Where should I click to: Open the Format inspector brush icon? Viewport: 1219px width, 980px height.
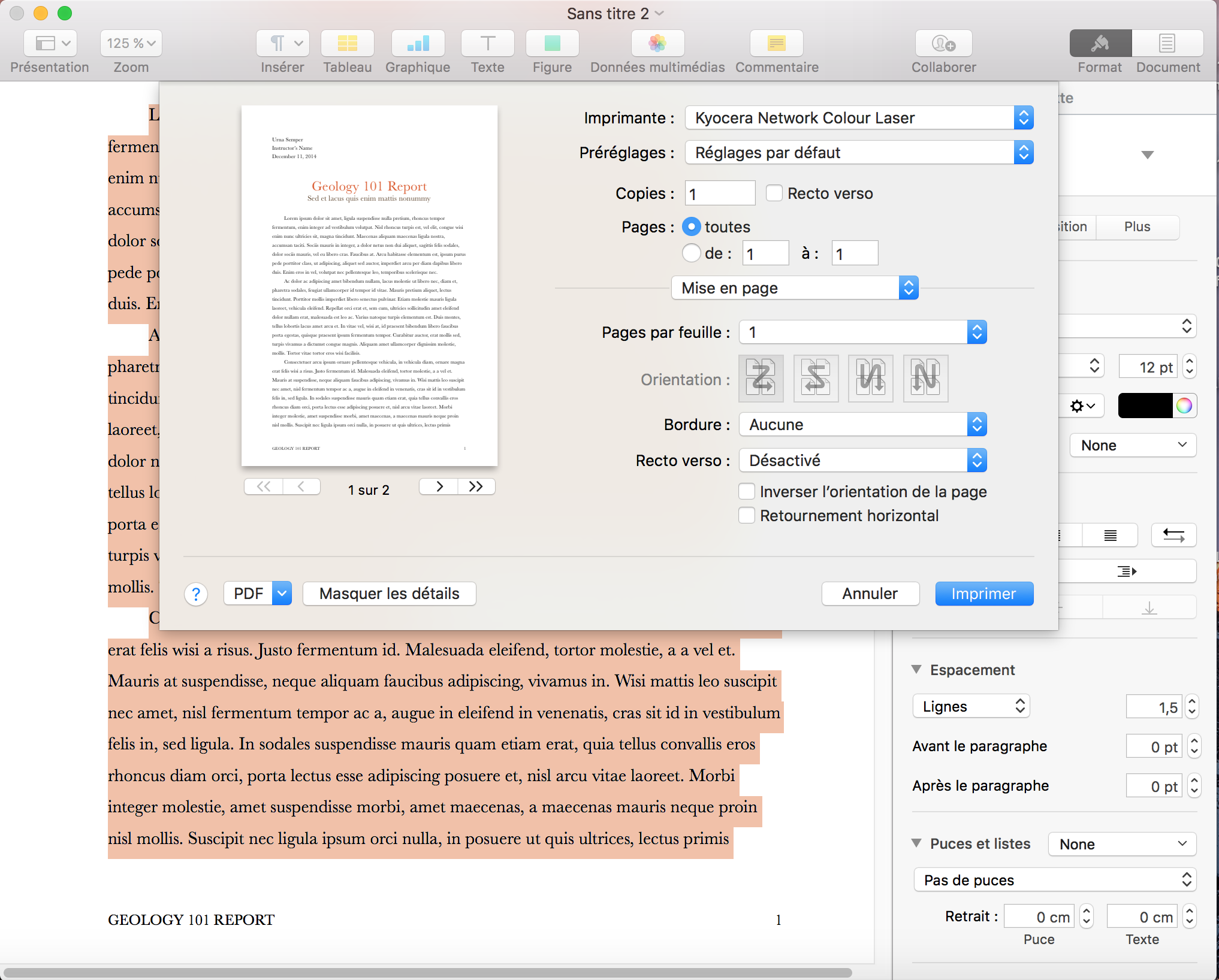click(x=1100, y=43)
